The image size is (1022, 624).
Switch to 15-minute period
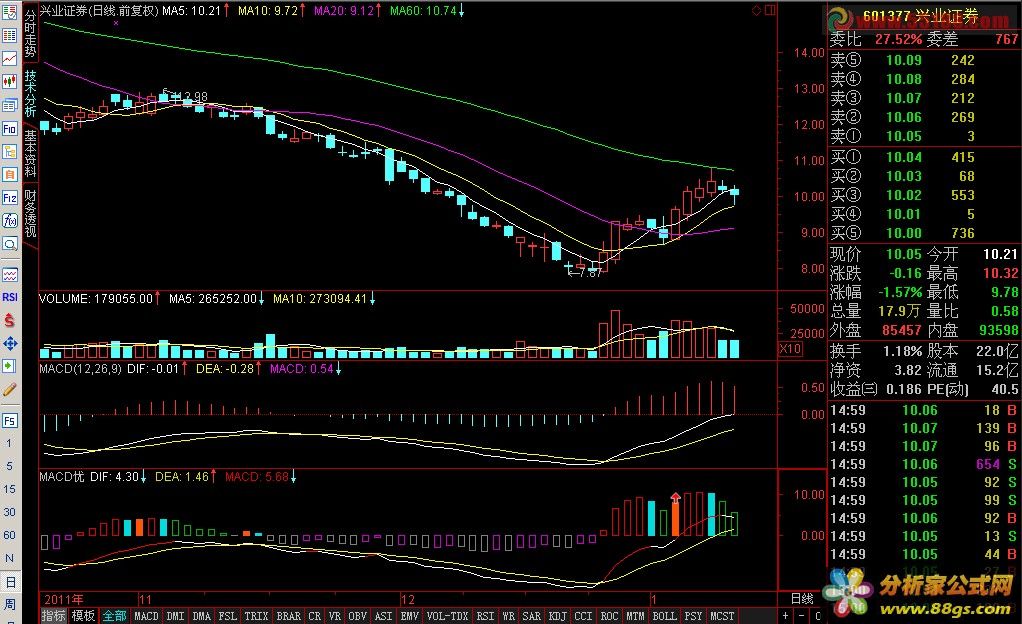(x=10, y=489)
